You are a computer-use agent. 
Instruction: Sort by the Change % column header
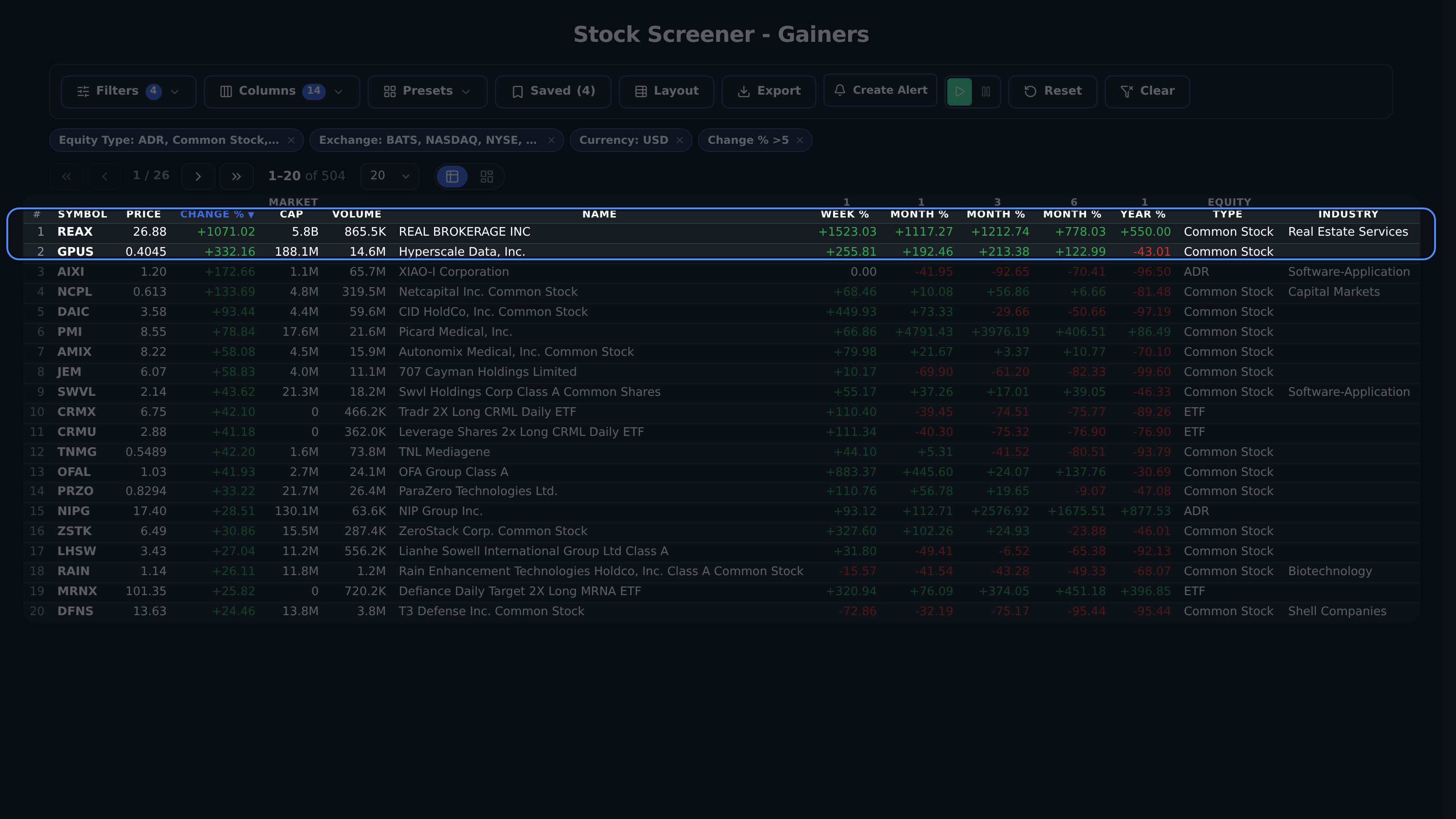coord(217,214)
